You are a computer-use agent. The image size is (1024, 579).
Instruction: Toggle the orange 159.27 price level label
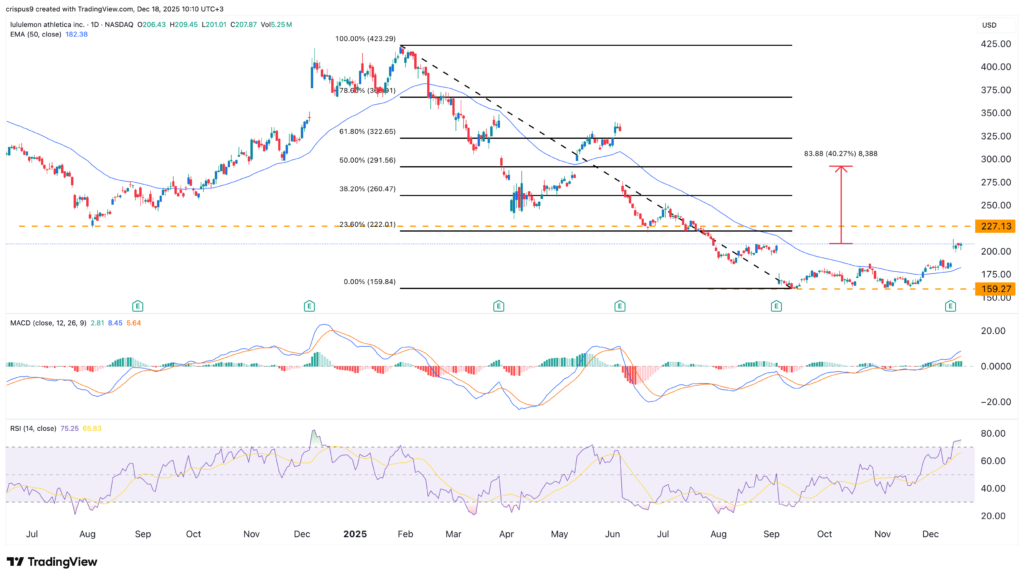995,288
